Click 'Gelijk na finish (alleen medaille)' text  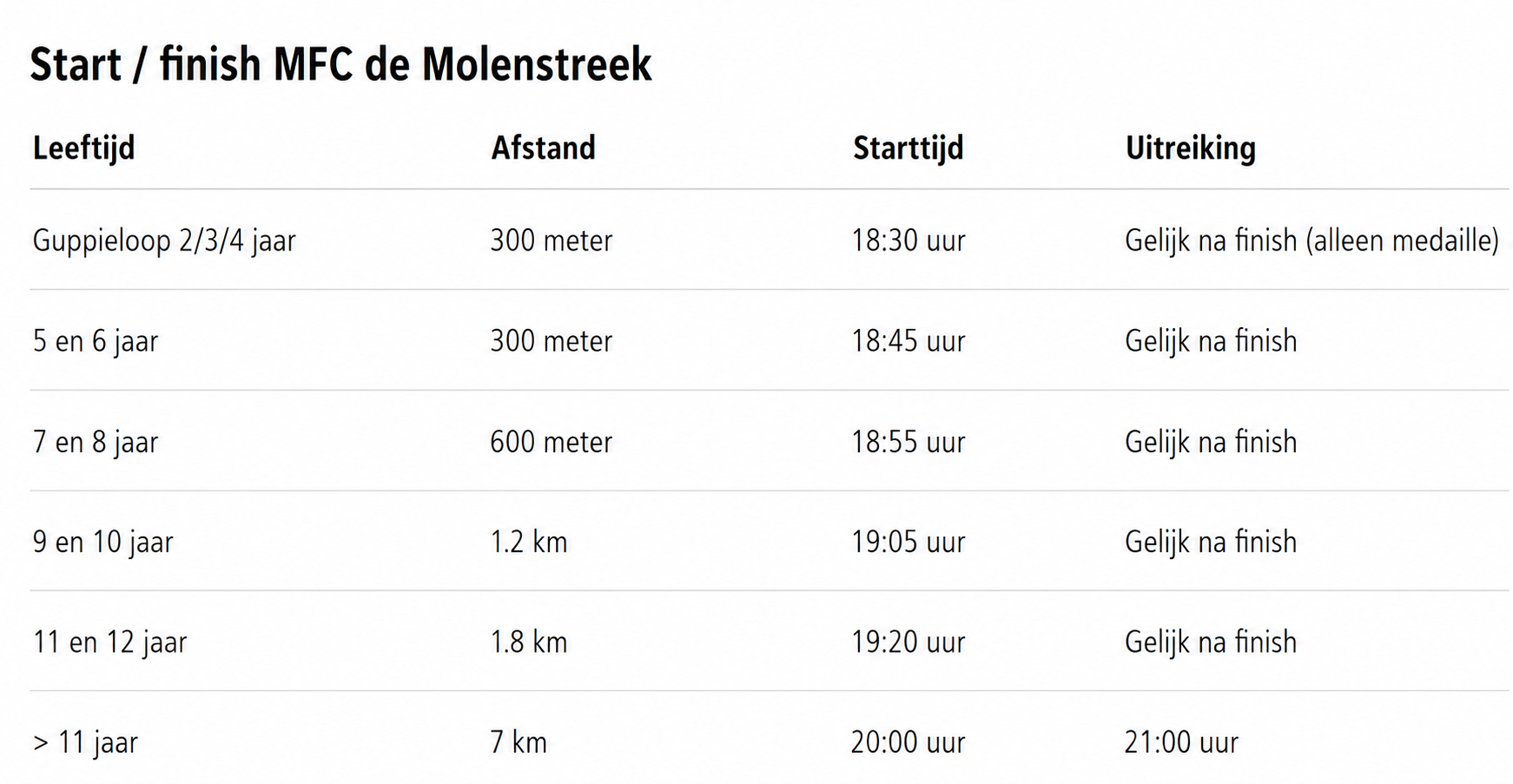(x=1311, y=240)
